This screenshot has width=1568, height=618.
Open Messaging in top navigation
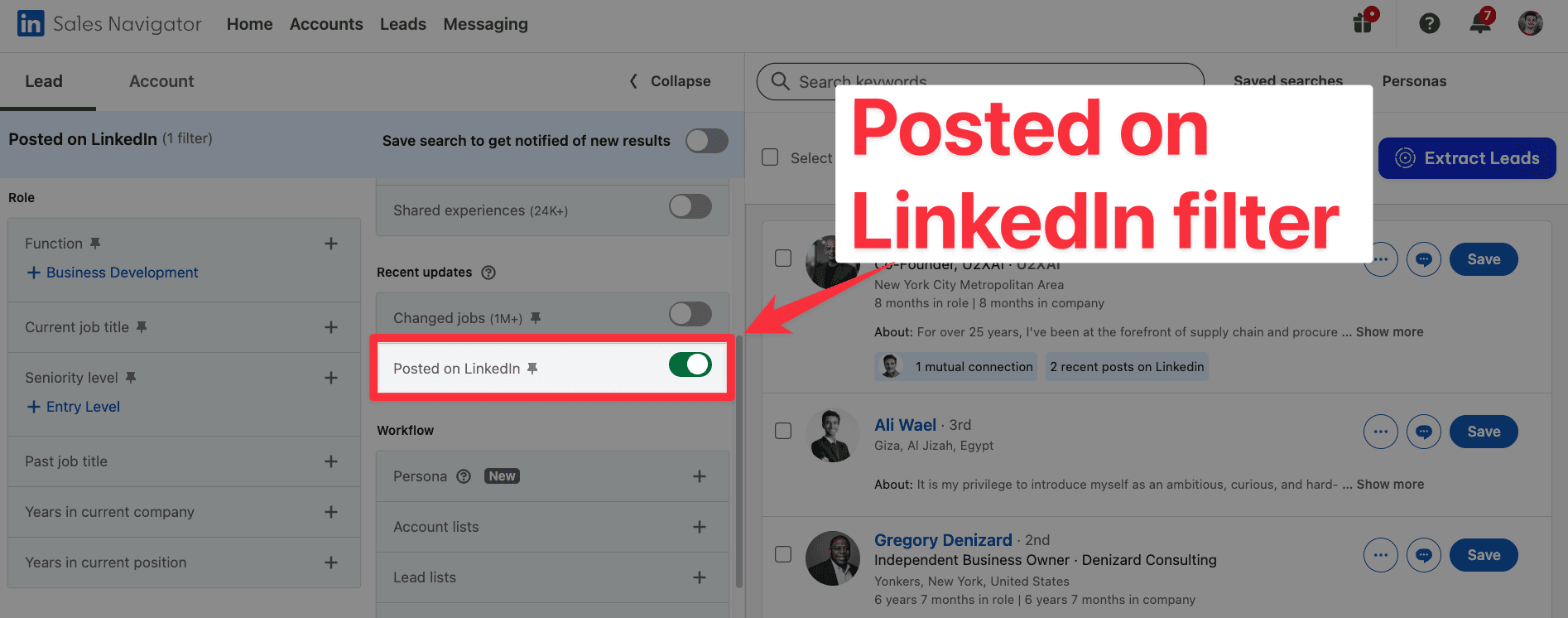pos(486,24)
